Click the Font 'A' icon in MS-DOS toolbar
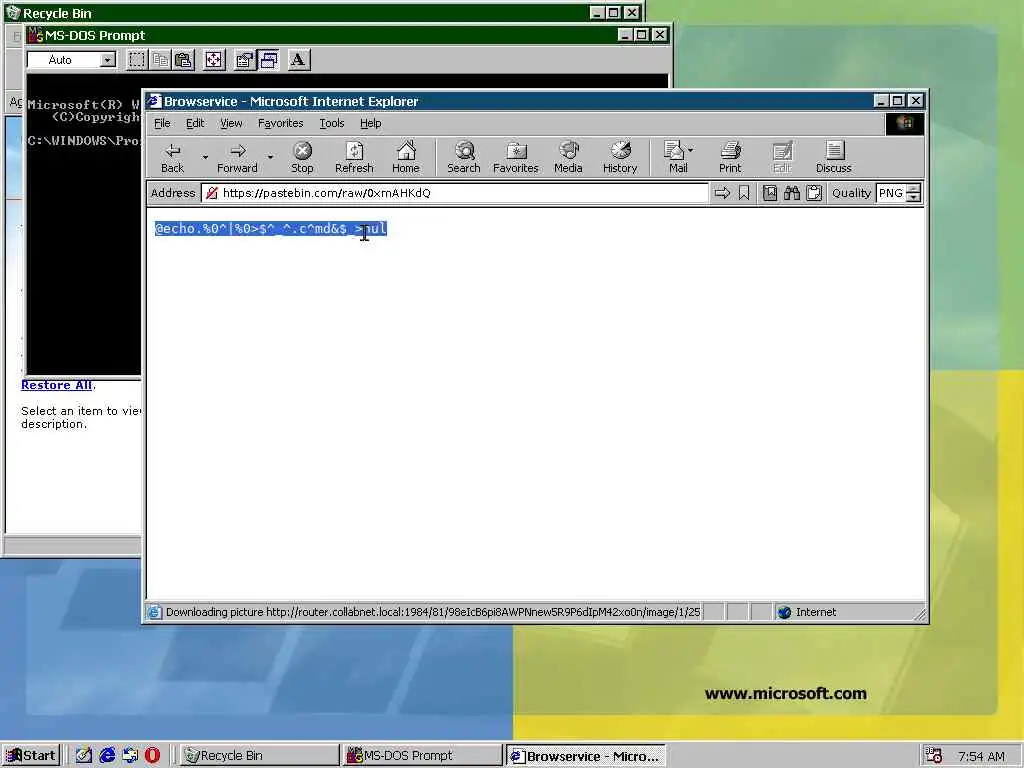The width and height of the screenshot is (1024, 768). coord(298,60)
